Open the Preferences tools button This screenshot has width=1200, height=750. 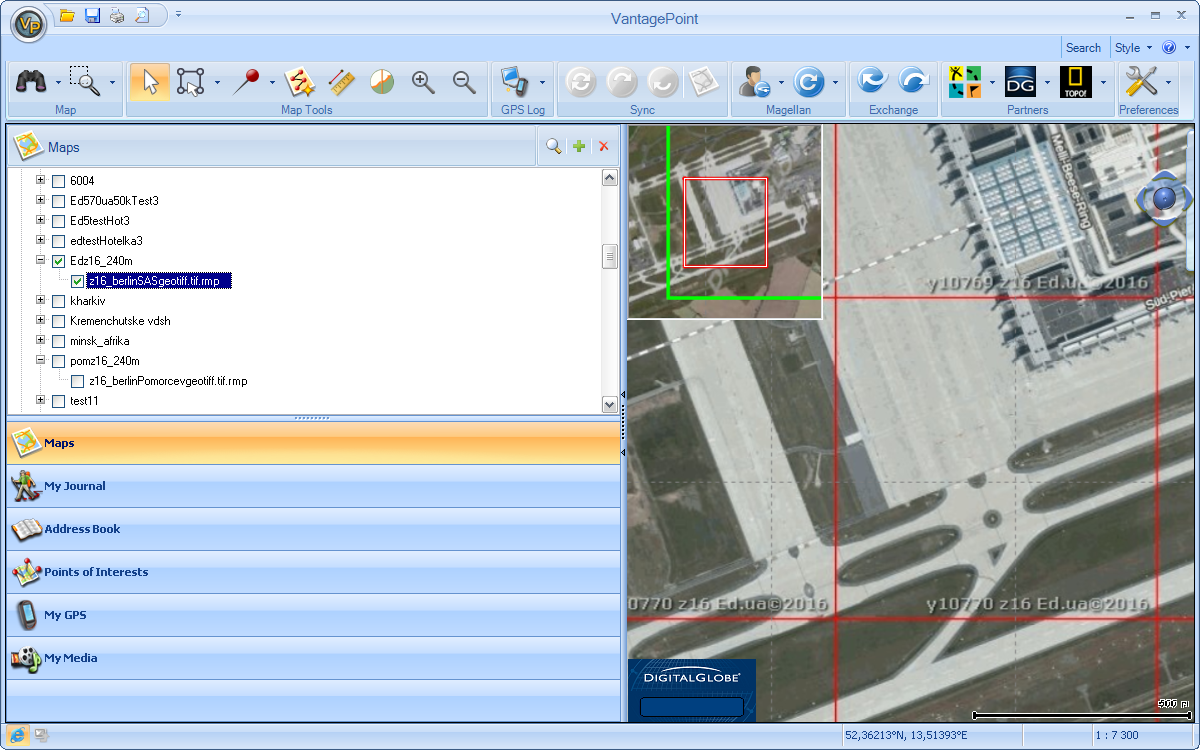pos(1140,82)
